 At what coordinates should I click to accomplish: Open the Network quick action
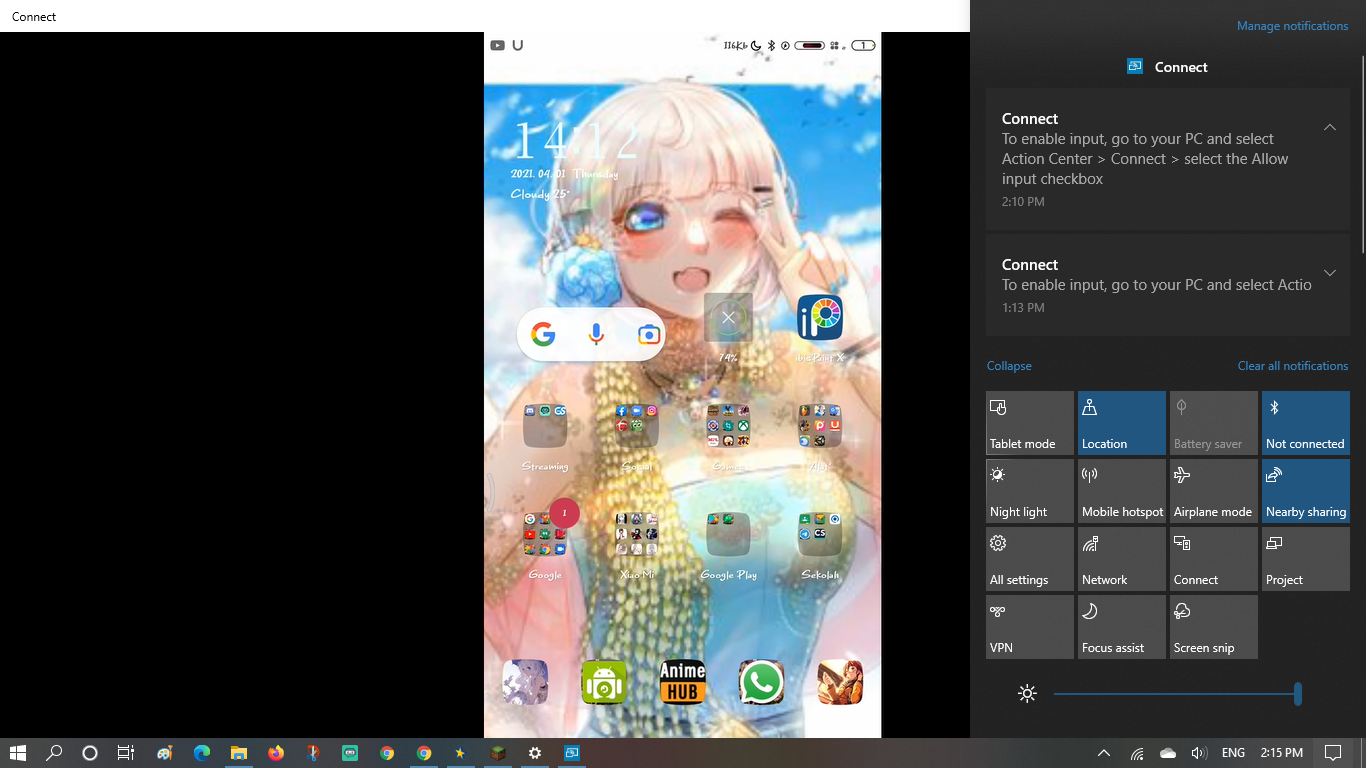click(1122, 559)
